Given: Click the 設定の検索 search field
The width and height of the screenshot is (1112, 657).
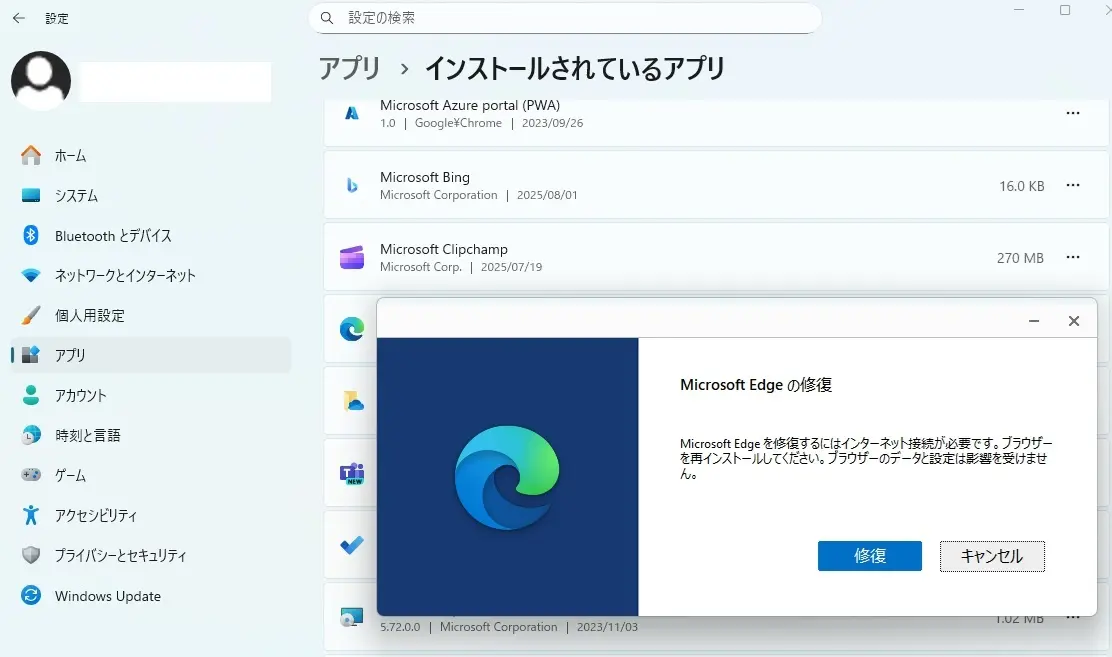Looking at the screenshot, I should tap(565, 18).
